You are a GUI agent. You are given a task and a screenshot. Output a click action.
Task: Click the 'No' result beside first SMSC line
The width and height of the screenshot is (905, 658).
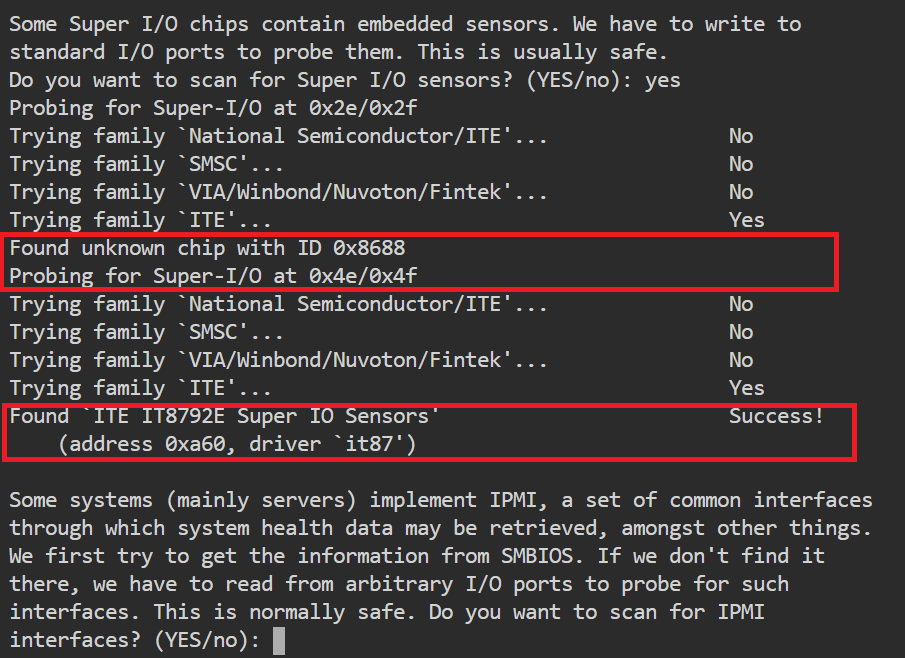point(741,164)
